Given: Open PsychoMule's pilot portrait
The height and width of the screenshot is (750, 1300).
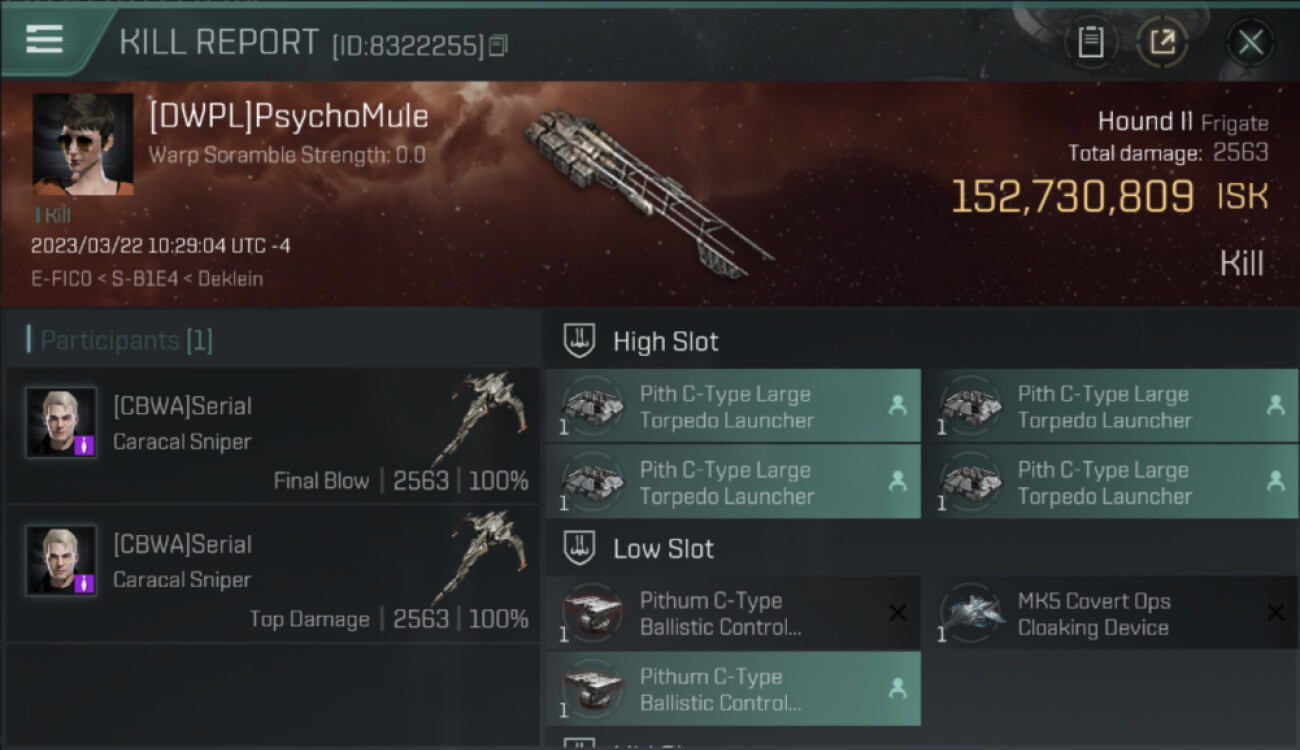Looking at the screenshot, I should click(83, 144).
